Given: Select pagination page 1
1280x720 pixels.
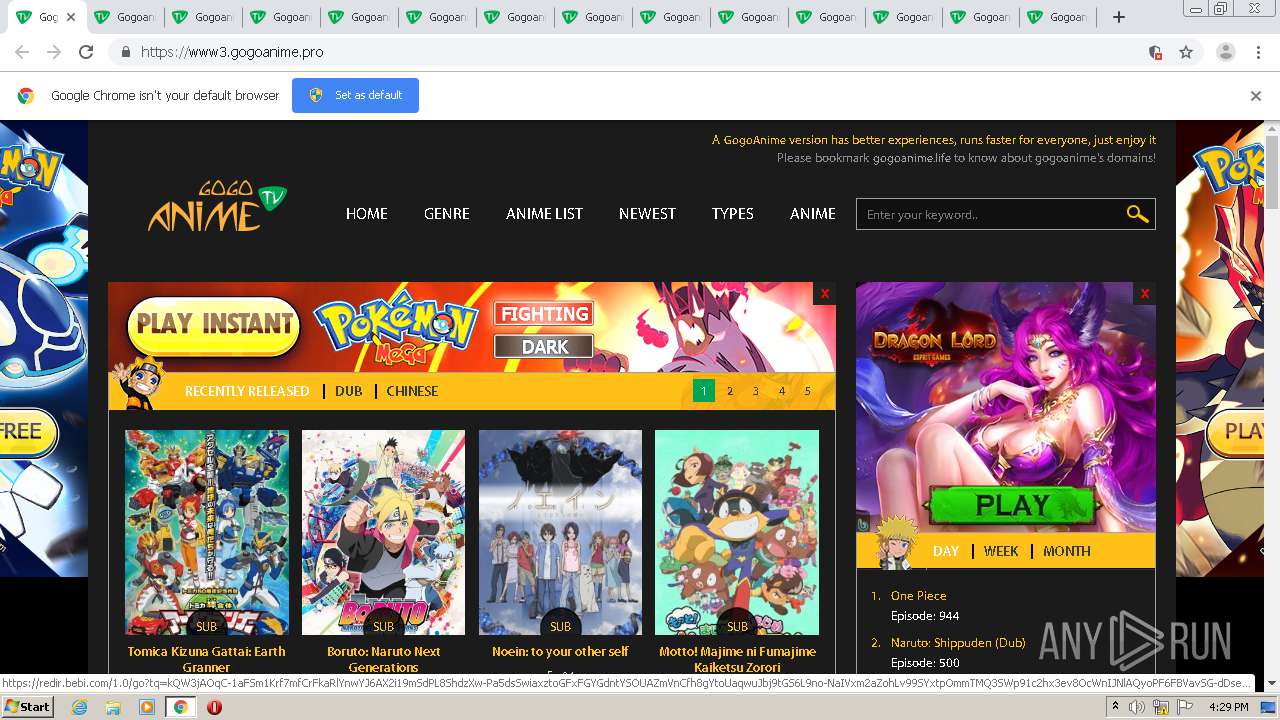Looking at the screenshot, I should [x=704, y=391].
